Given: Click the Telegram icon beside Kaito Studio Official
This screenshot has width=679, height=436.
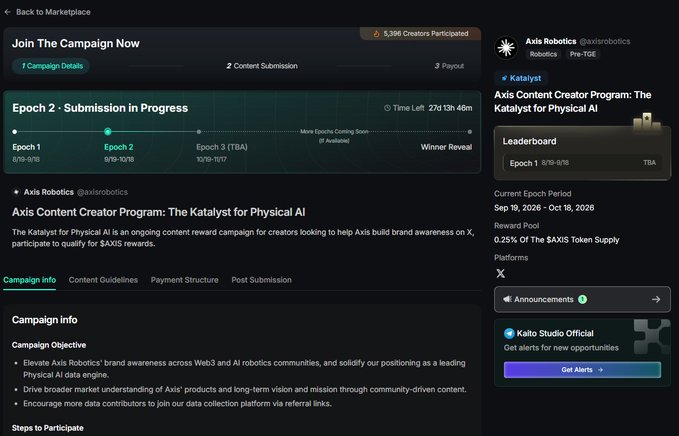Looking at the screenshot, I should [509, 333].
